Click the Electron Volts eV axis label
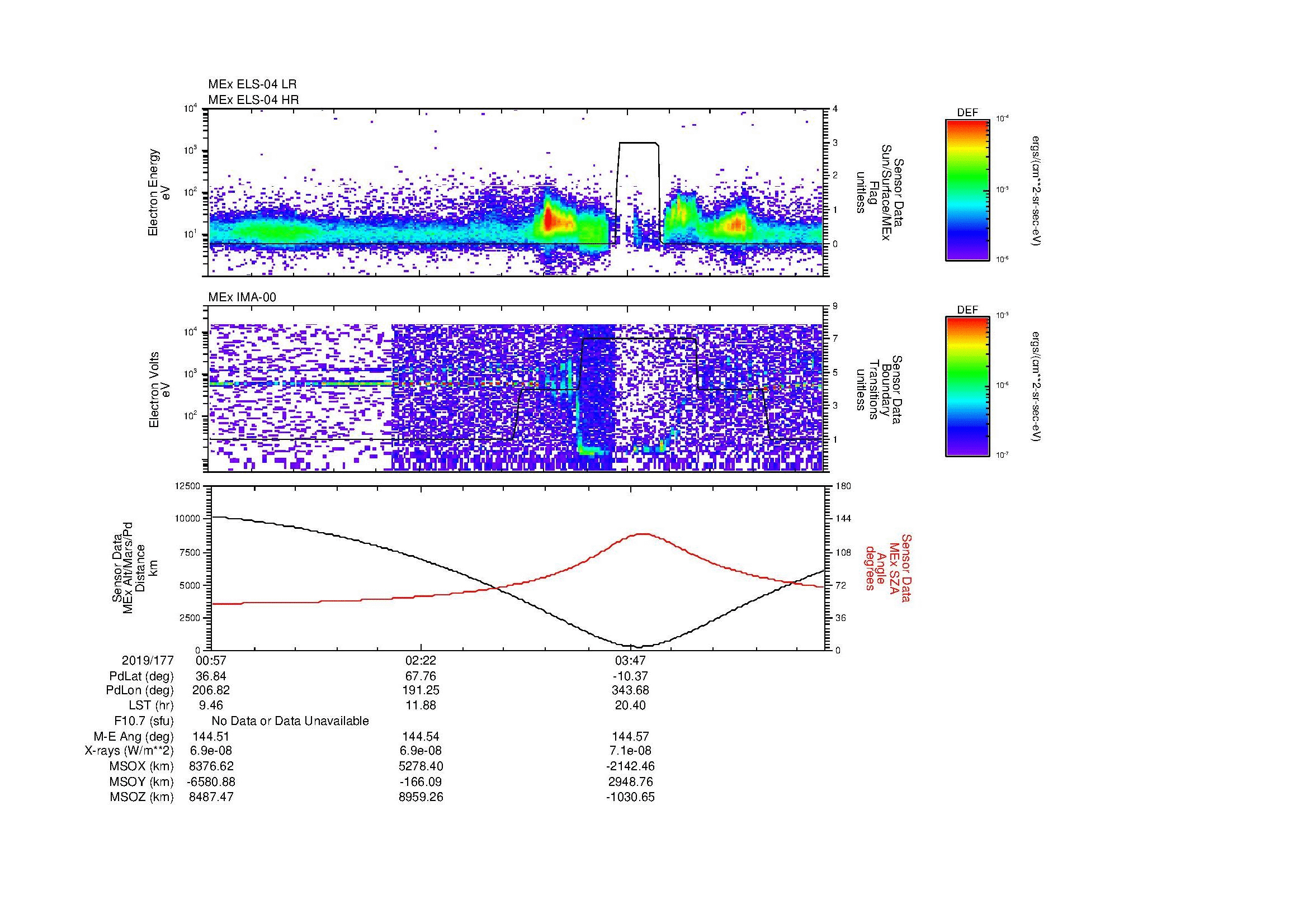 point(159,390)
